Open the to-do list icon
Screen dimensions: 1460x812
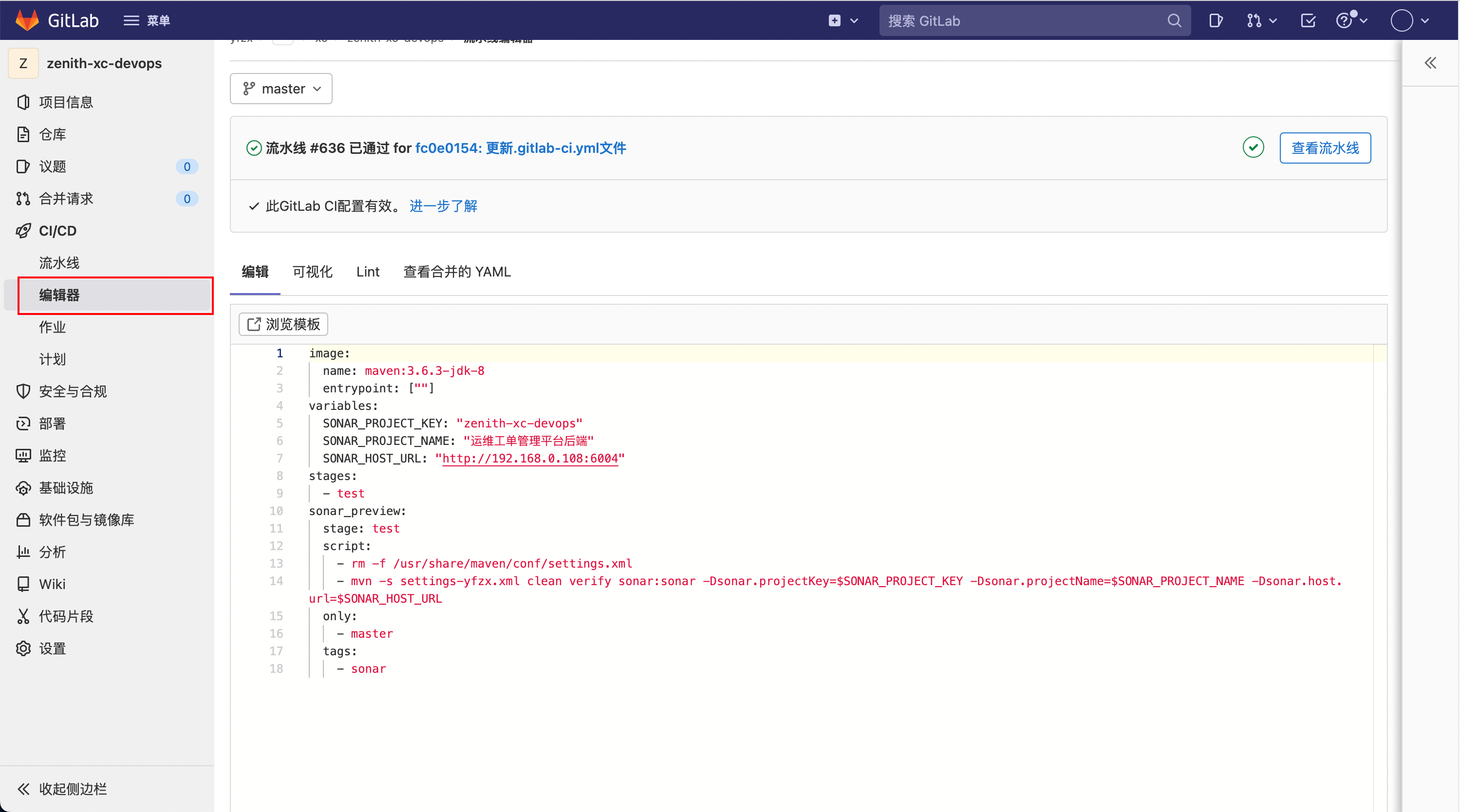1308,20
